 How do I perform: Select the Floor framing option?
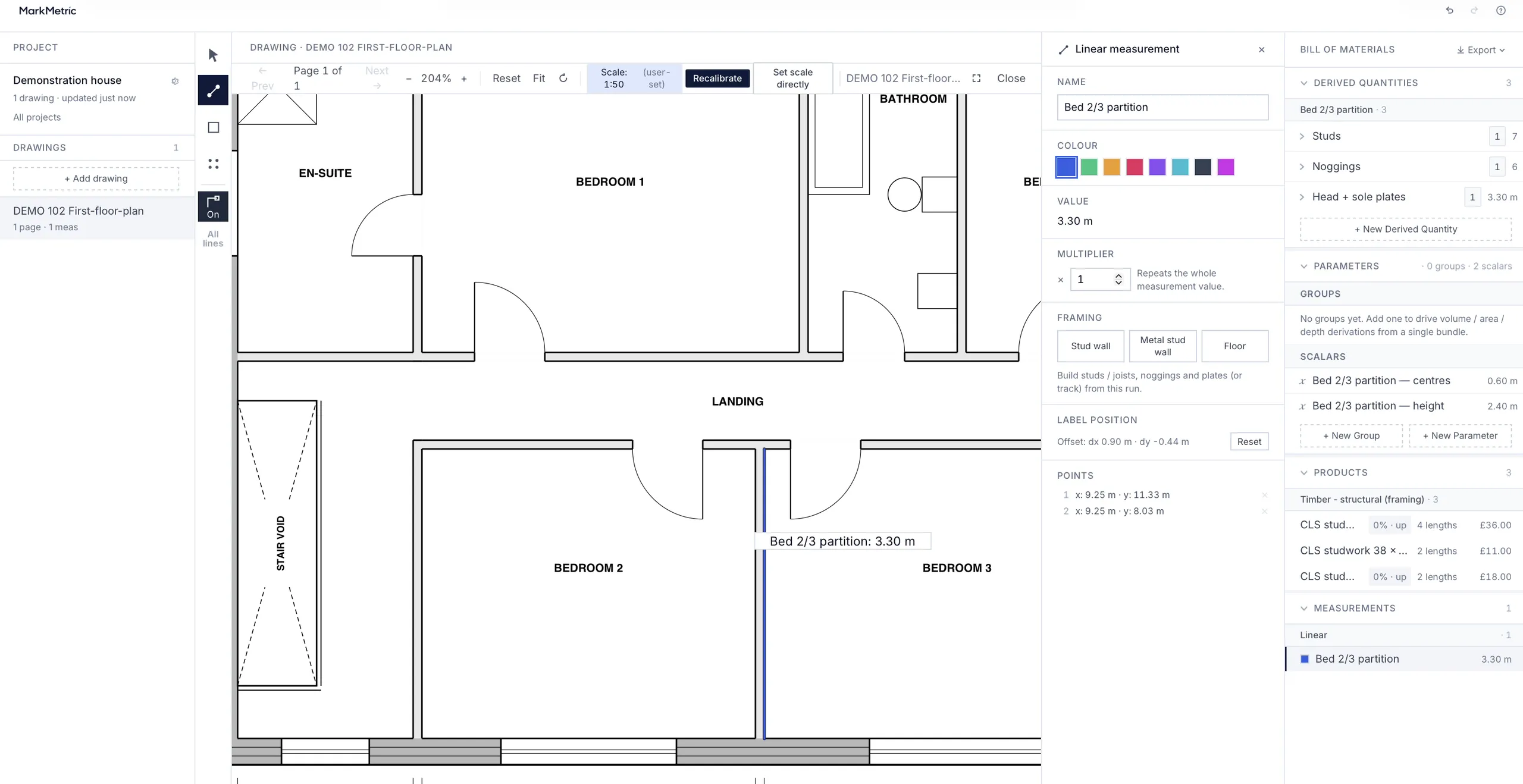click(1234, 346)
